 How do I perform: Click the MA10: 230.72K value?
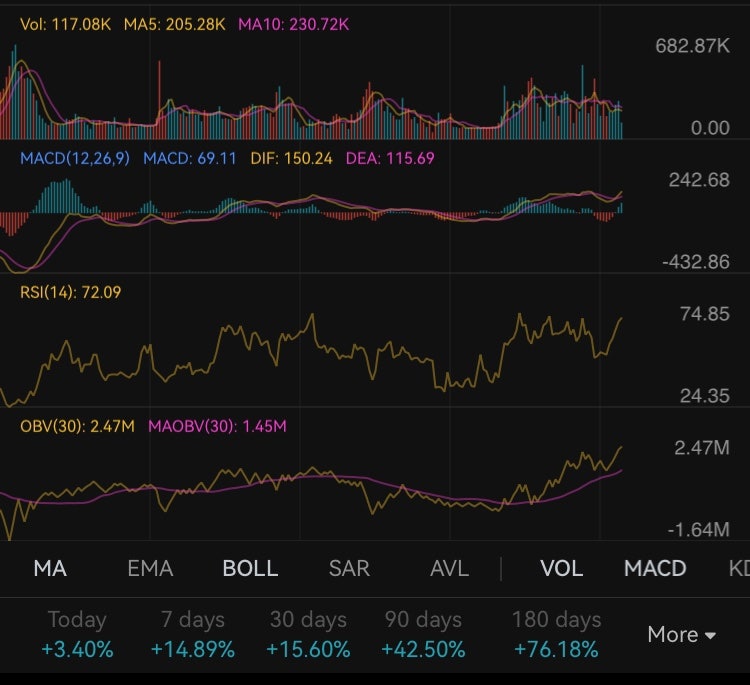pos(294,24)
